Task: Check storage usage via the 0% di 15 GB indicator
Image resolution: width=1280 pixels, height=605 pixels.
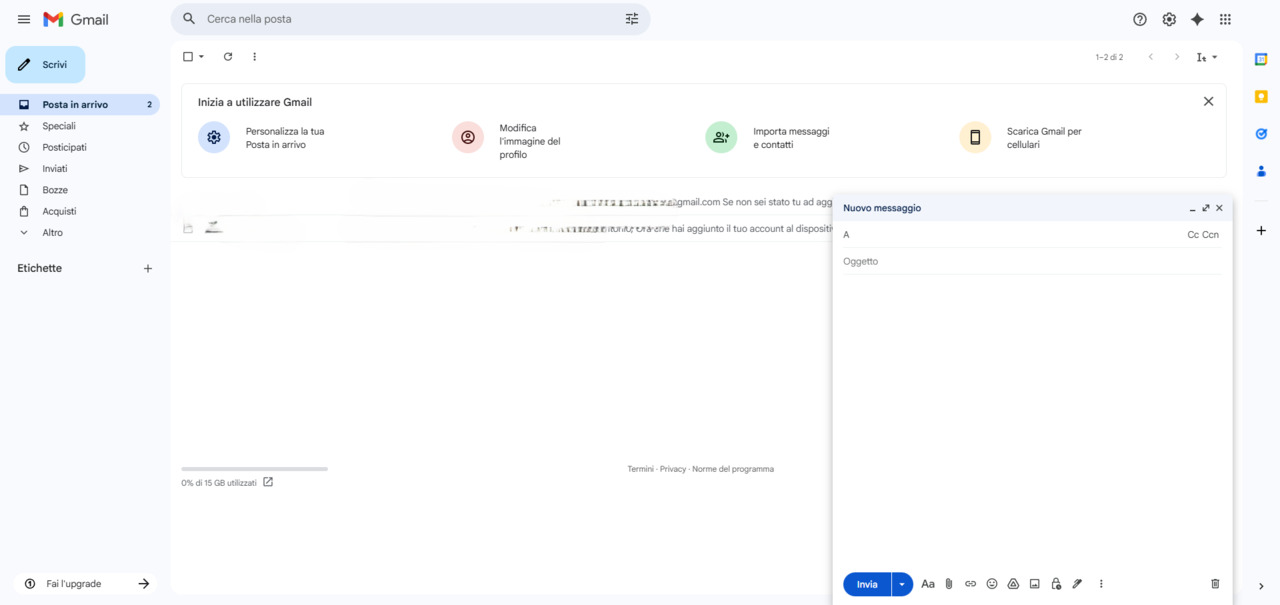Action: [218, 482]
